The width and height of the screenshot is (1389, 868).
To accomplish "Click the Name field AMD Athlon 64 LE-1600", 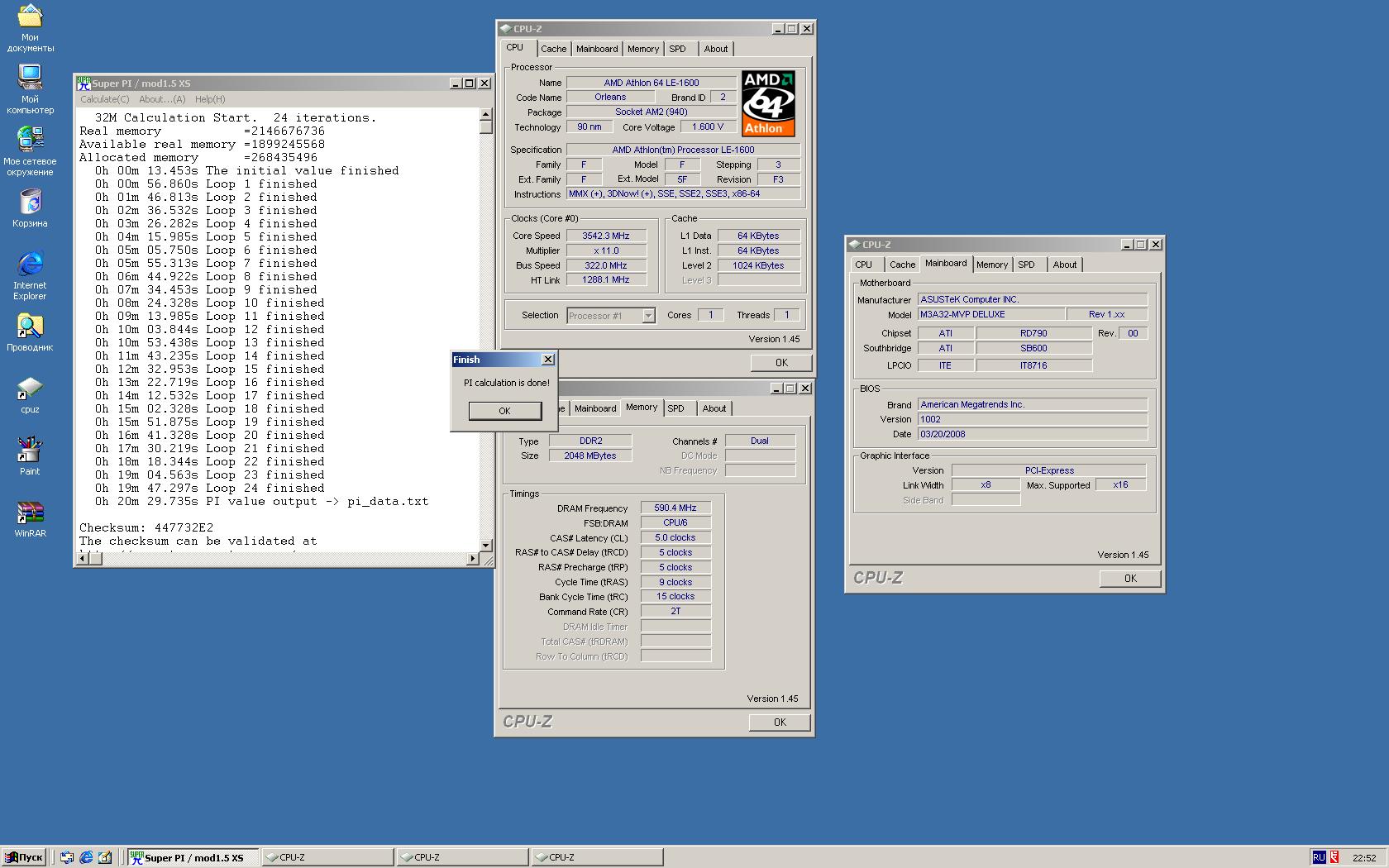I will click(652, 83).
